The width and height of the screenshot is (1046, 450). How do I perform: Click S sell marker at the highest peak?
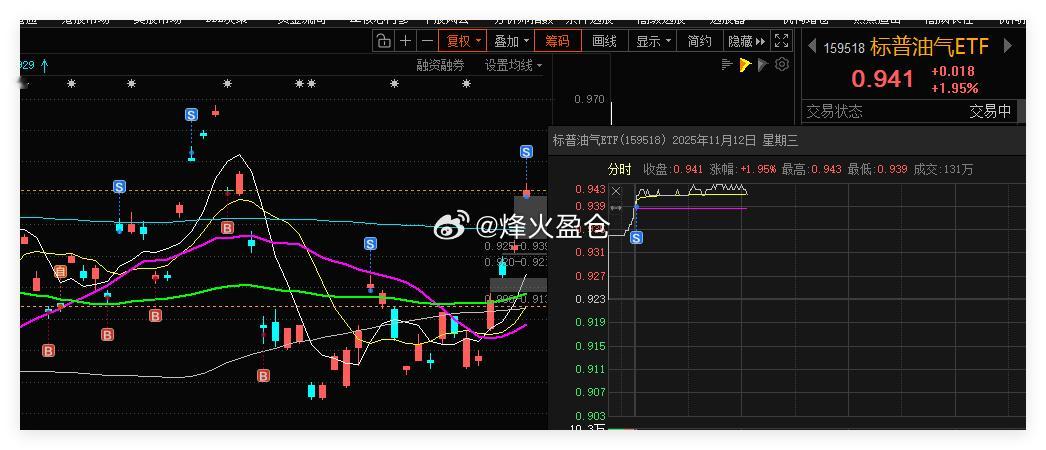coord(191,115)
